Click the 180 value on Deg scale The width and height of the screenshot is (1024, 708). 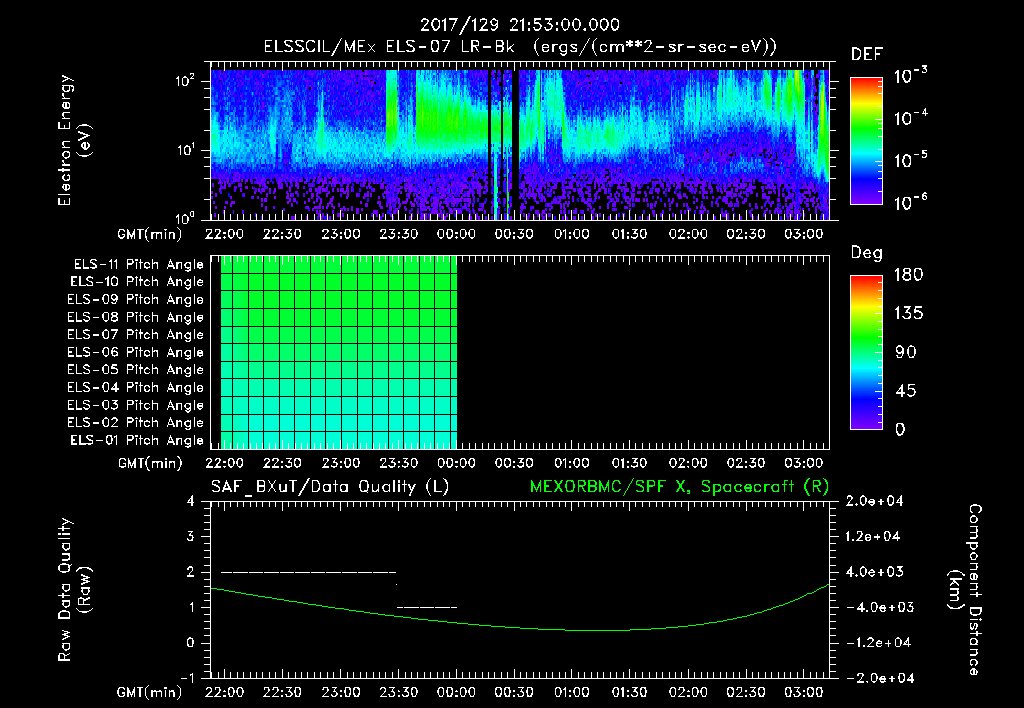coord(908,275)
